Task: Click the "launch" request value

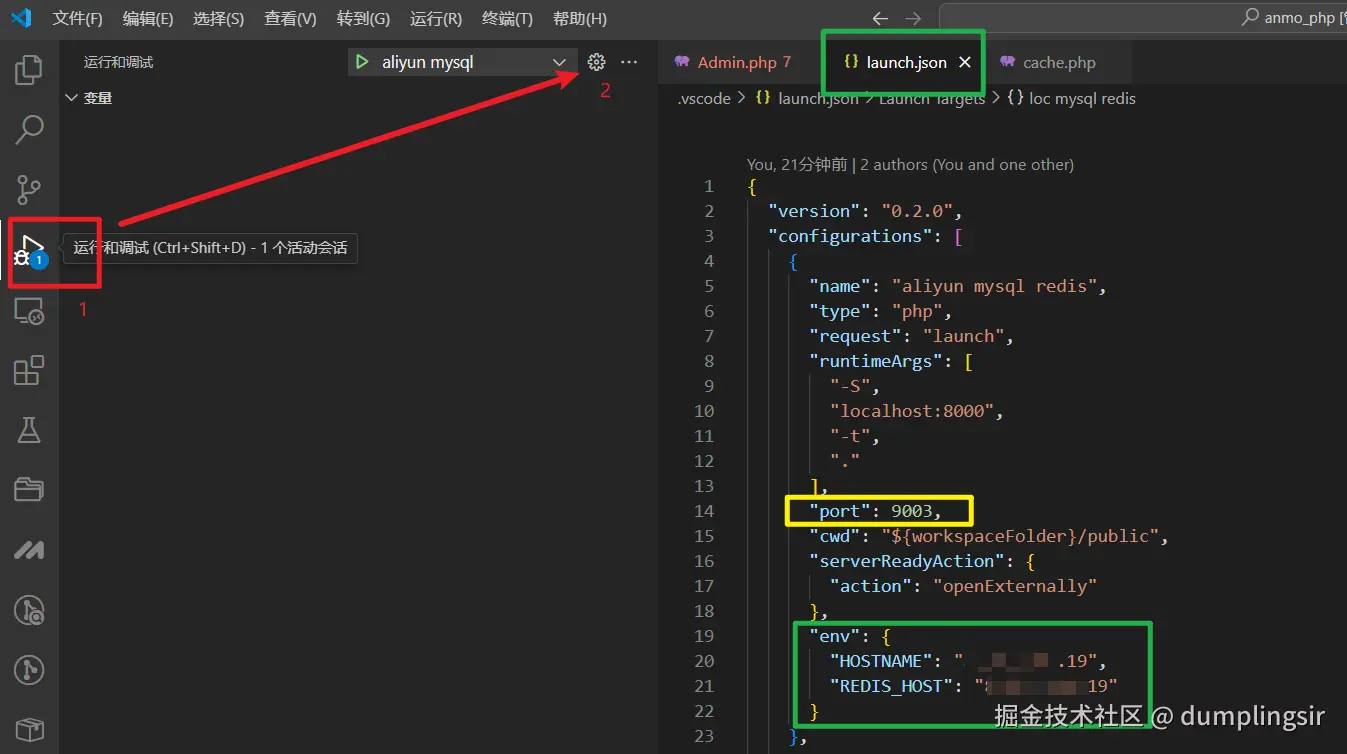Action: pos(963,336)
